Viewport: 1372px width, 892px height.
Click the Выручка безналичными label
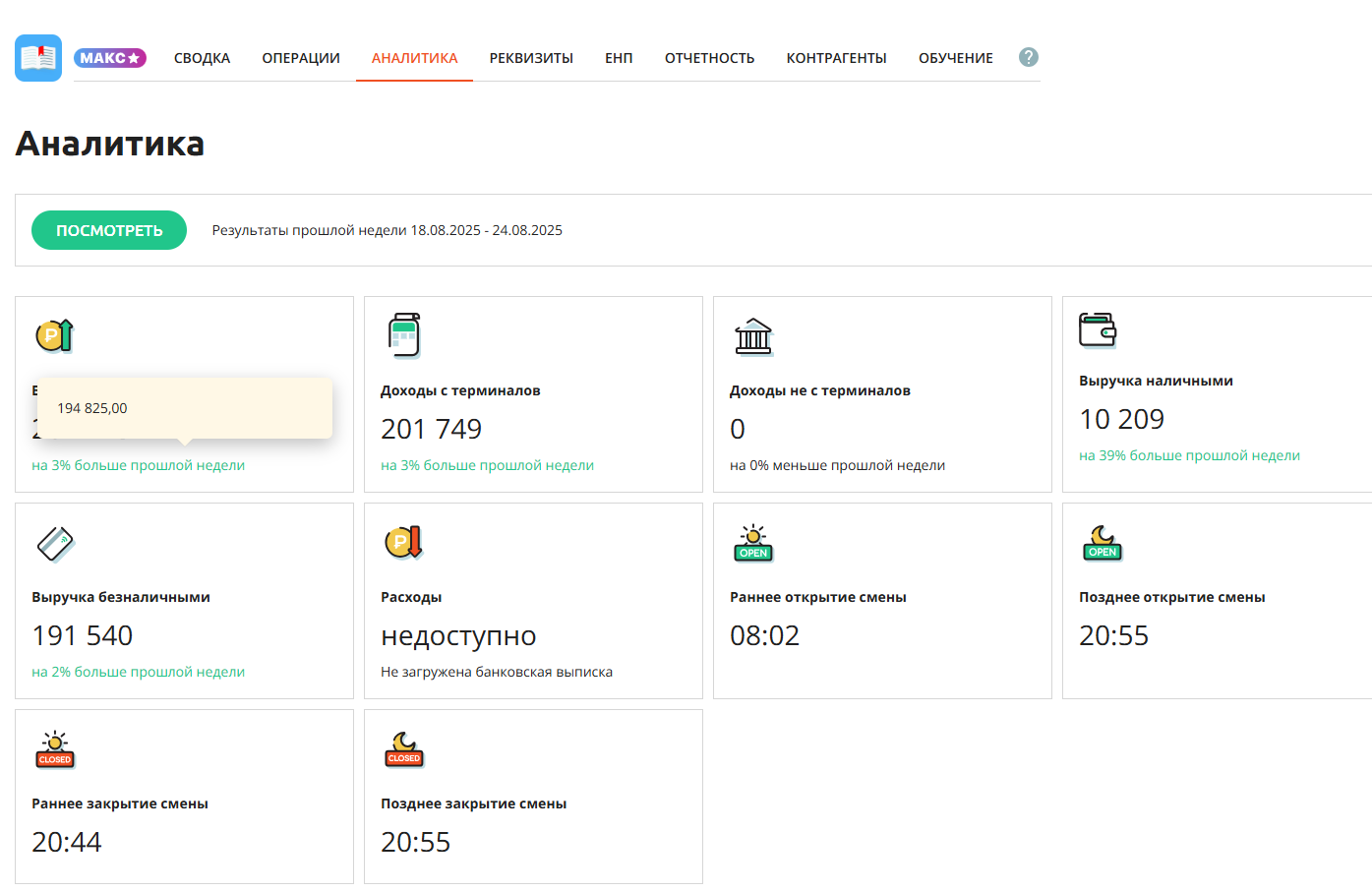(121, 597)
